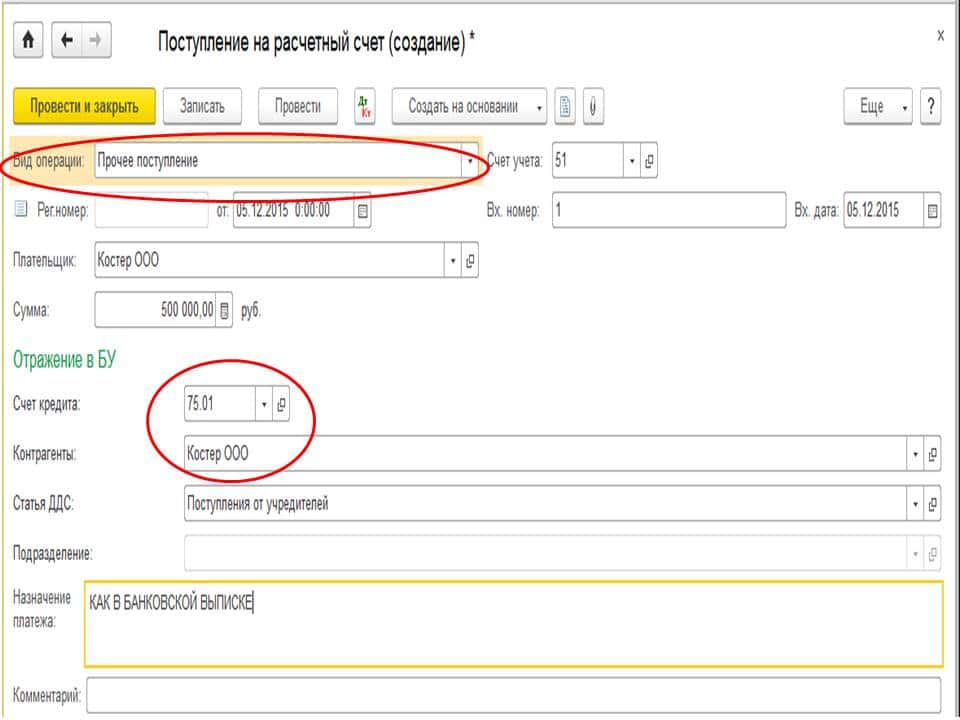
Task: Click into the Рег.номер field
Action: 151,211
